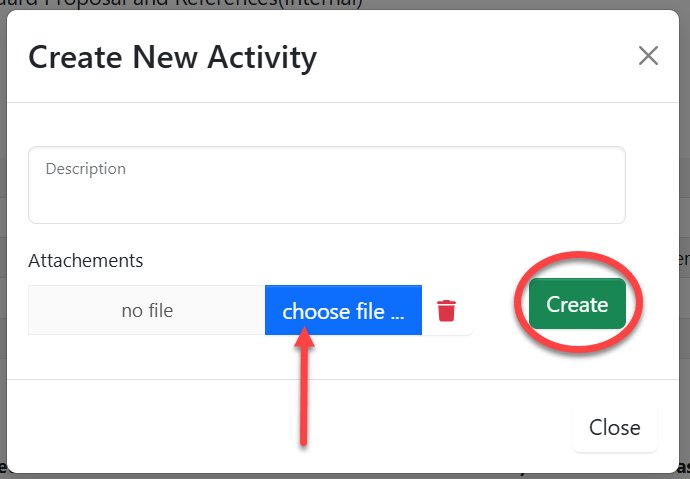This screenshot has height=479, width=690.
Task: Click the red trash icon to remove attachment
Action: 446,311
